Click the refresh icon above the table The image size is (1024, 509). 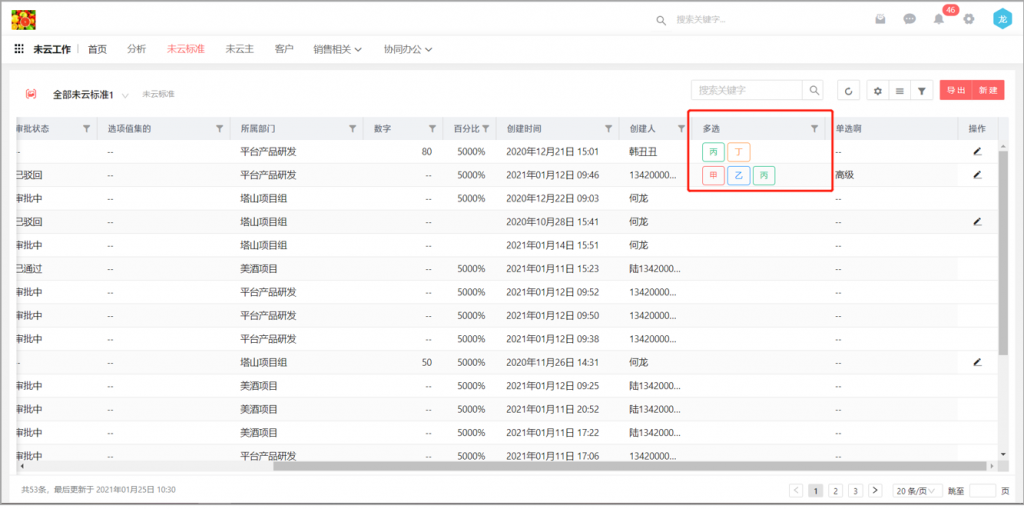pos(848,91)
